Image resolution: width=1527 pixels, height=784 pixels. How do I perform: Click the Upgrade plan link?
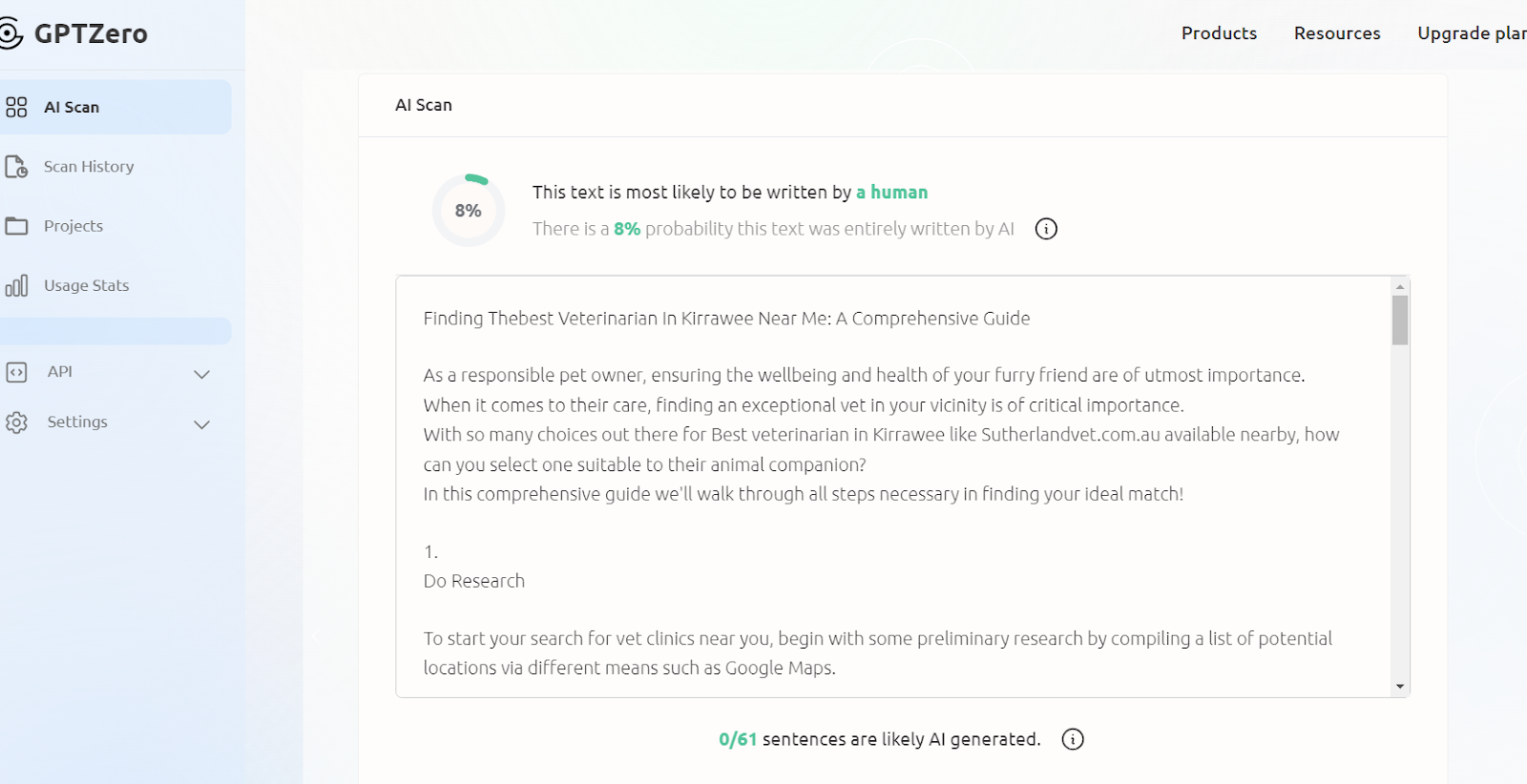click(x=1471, y=33)
